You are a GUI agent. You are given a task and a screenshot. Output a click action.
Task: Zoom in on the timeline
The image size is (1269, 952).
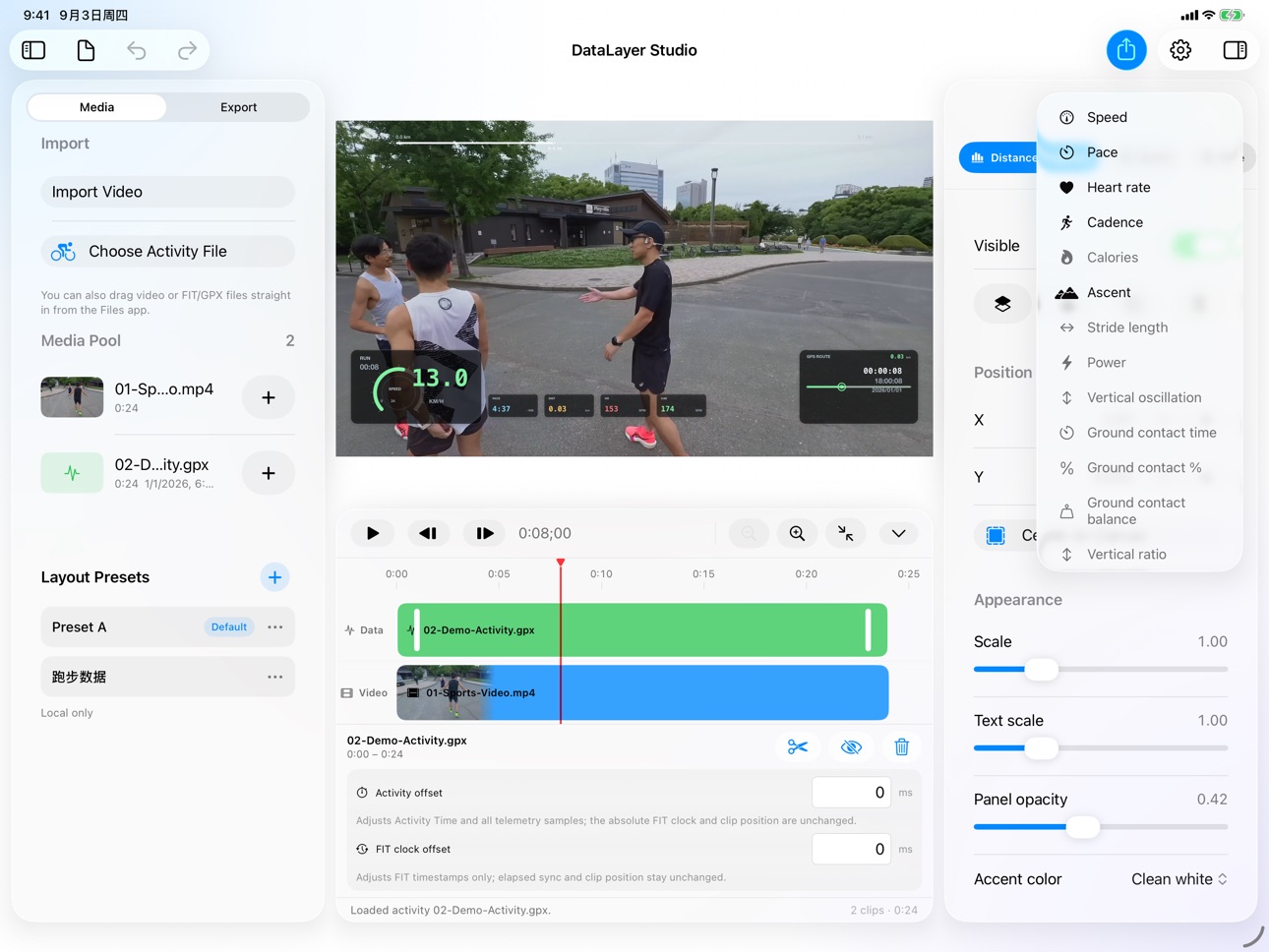[x=797, y=533]
